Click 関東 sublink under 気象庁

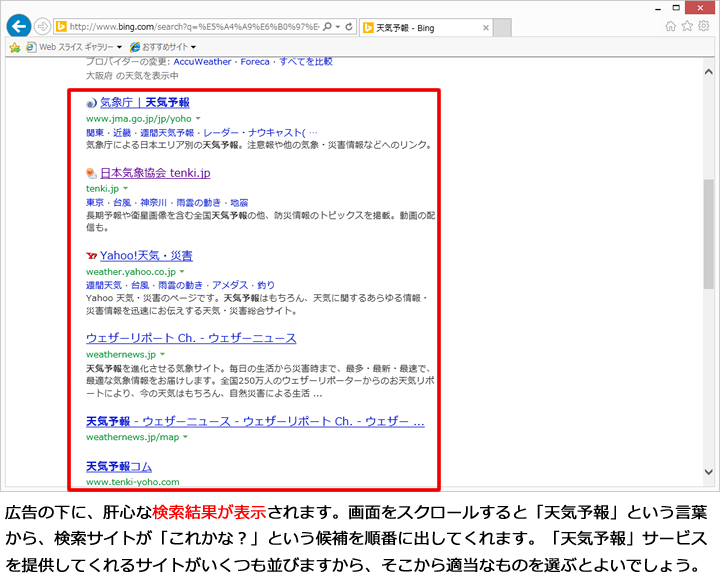[x=95, y=133]
